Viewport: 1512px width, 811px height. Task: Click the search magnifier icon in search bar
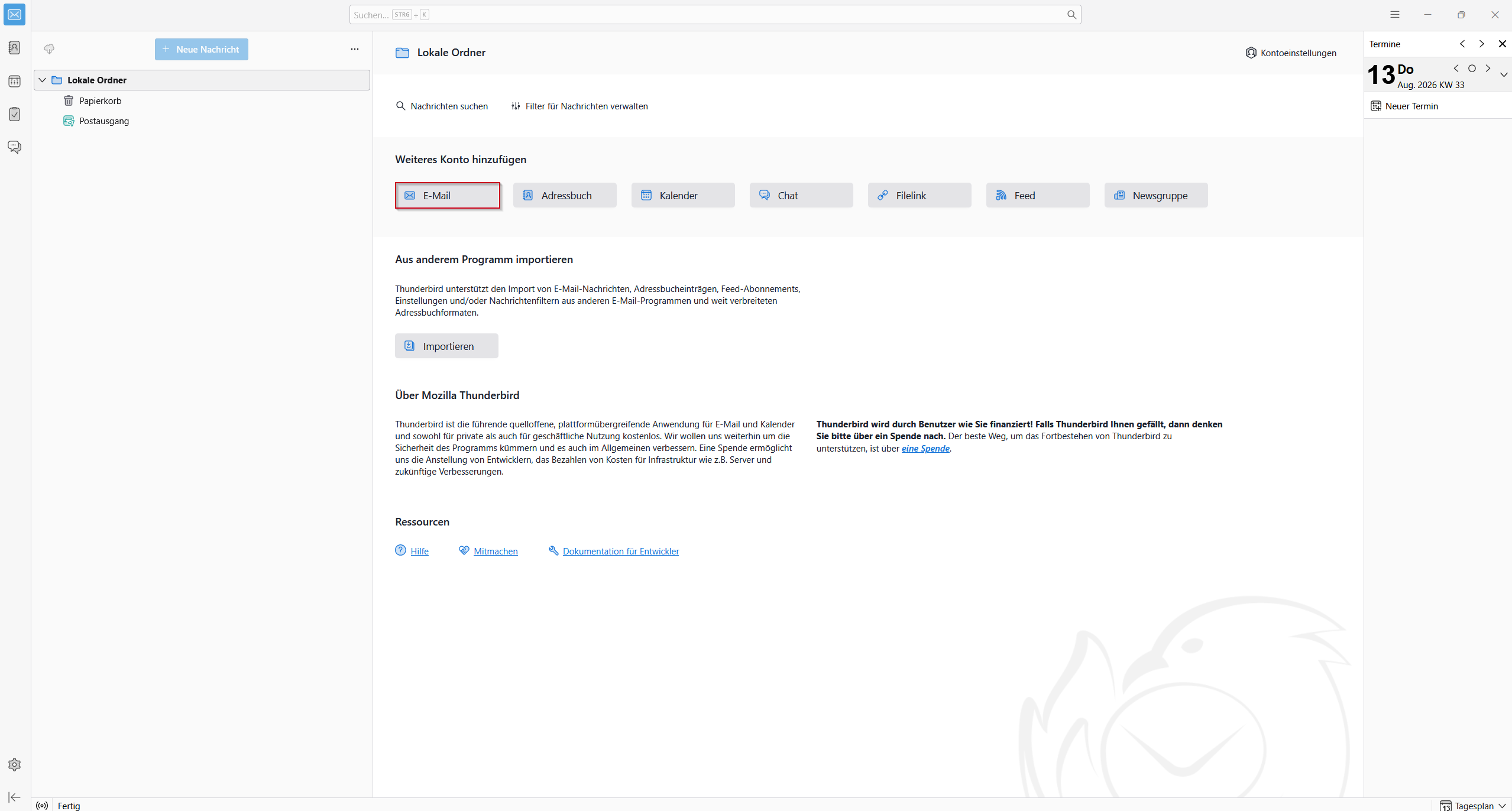point(1071,15)
